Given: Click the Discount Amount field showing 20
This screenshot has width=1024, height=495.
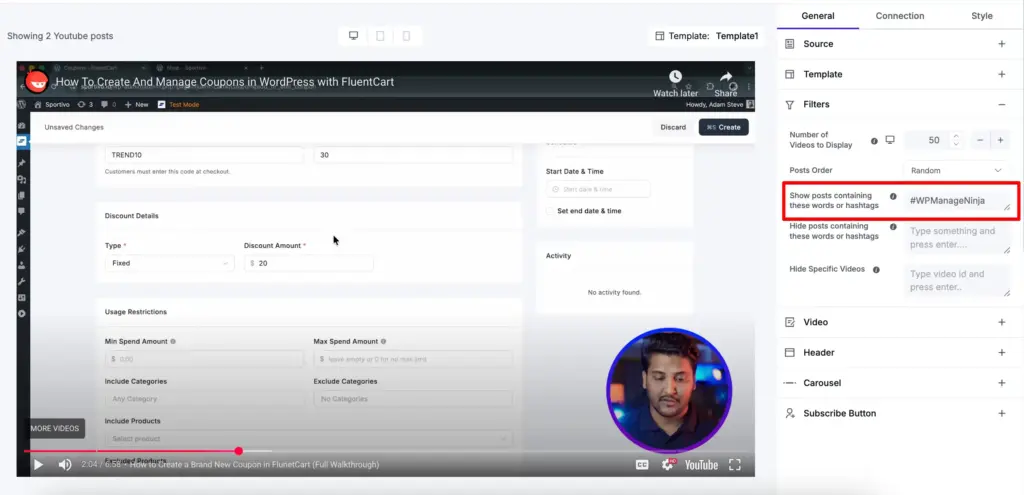Looking at the screenshot, I should click(308, 263).
